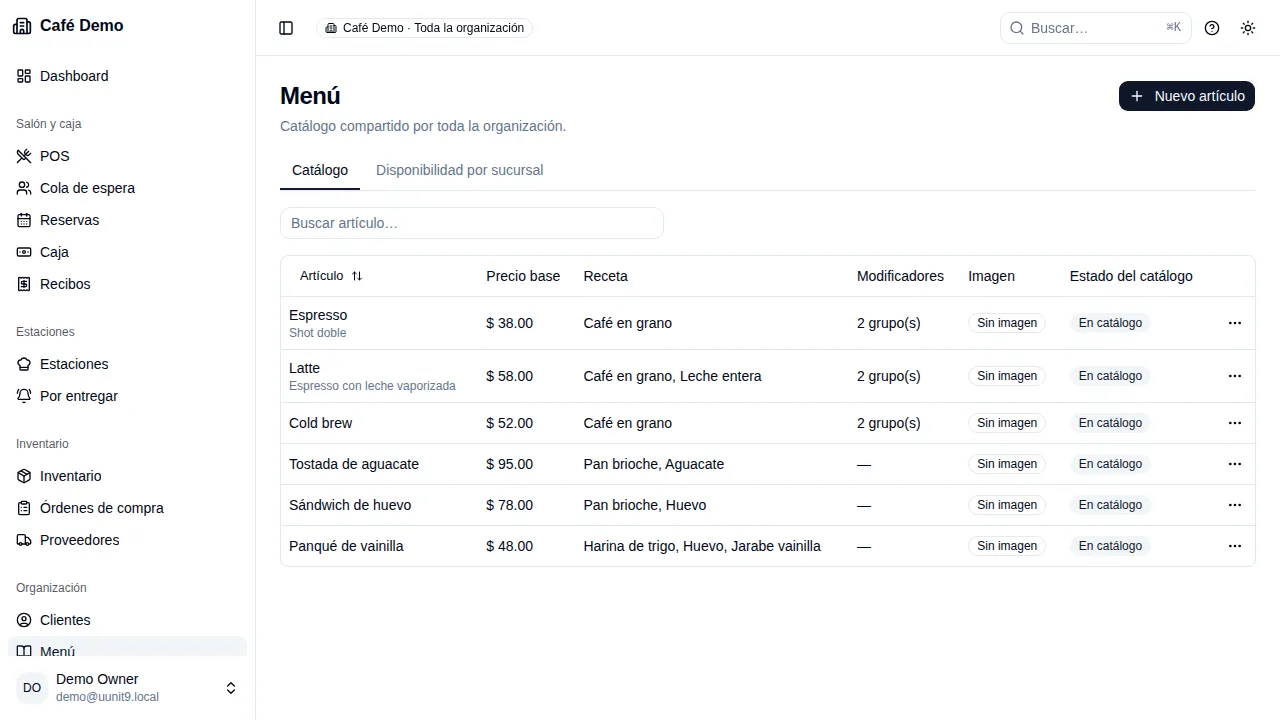The width and height of the screenshot is (1280, 720).
Task: Open actions menu for Espresso row
Action: (x=1234, y=323)
